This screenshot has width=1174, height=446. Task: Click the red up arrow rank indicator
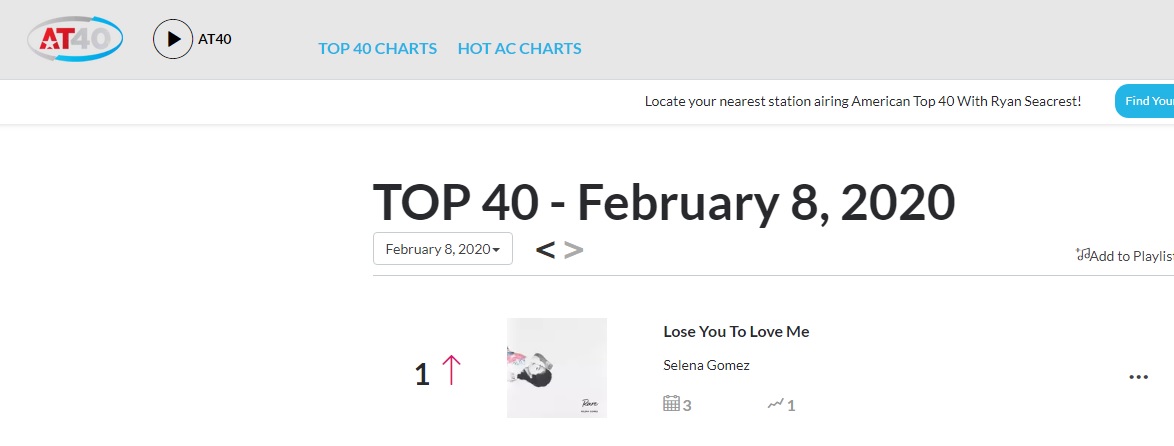tap(451, 371)
